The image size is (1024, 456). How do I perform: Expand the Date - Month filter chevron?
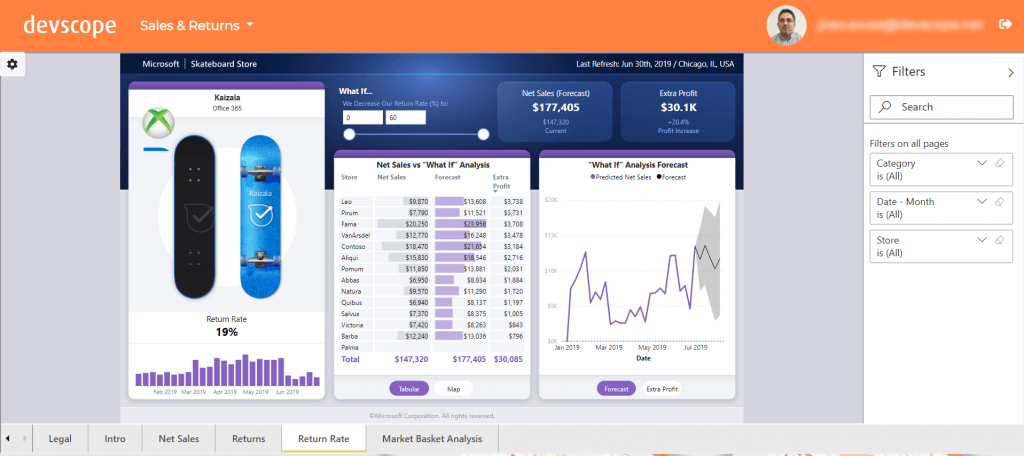pyautogui.click(x=982, y=202)
